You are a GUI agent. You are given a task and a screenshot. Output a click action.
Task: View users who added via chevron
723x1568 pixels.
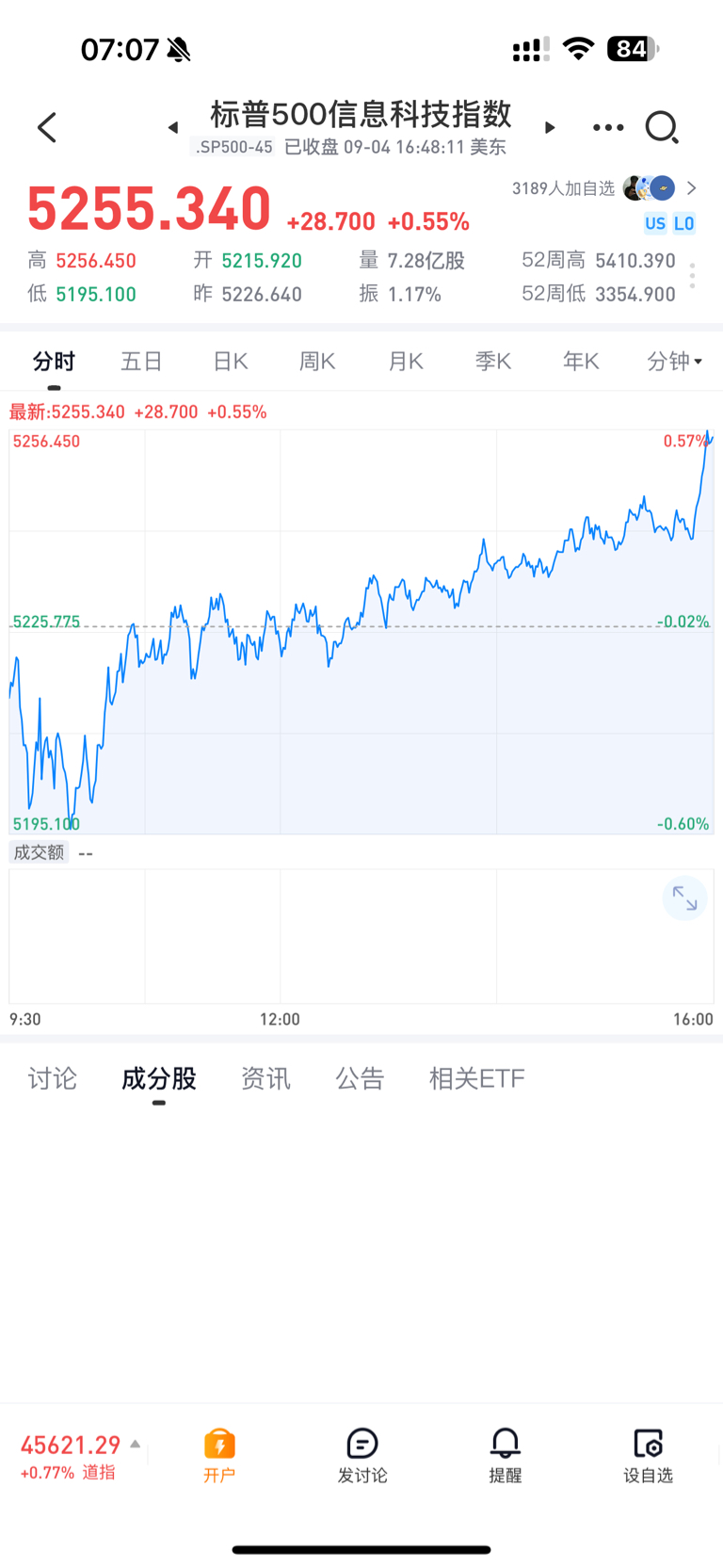(x=692, y=188)
